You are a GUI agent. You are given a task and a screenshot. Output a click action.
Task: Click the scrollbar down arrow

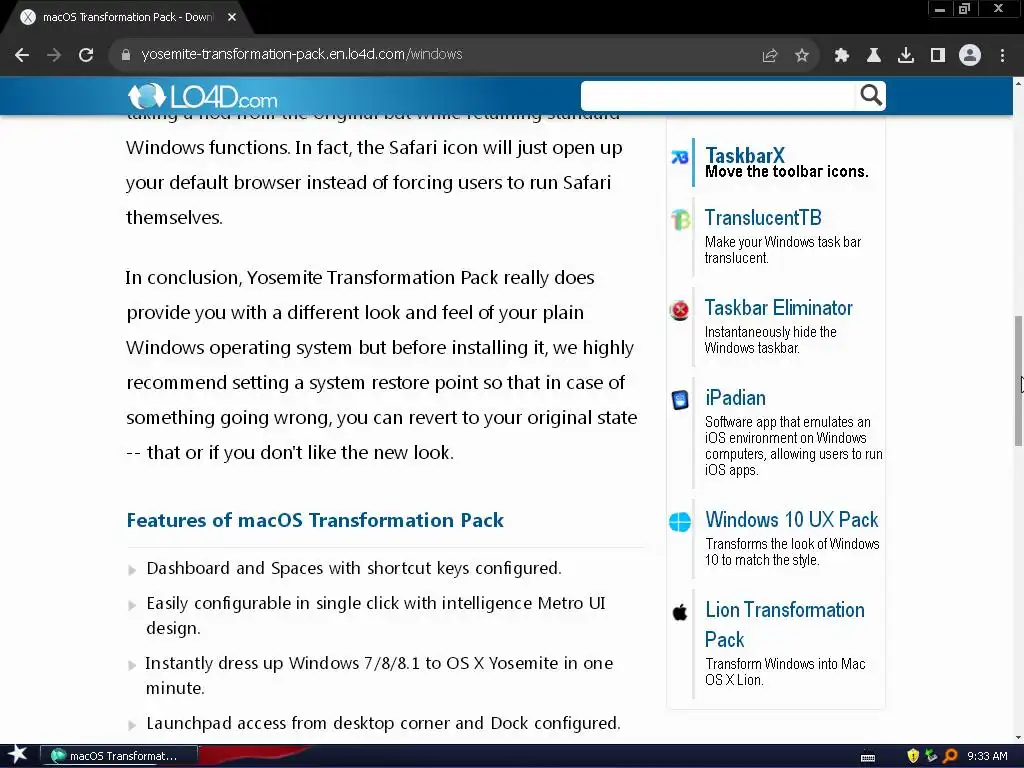pyautogui.click(x=1018, y=738)
